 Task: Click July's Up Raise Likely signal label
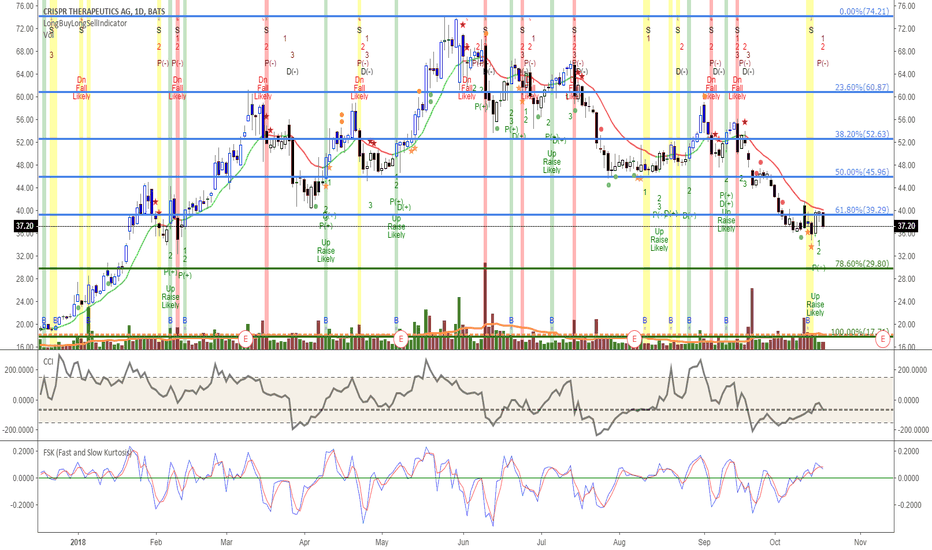552,162
